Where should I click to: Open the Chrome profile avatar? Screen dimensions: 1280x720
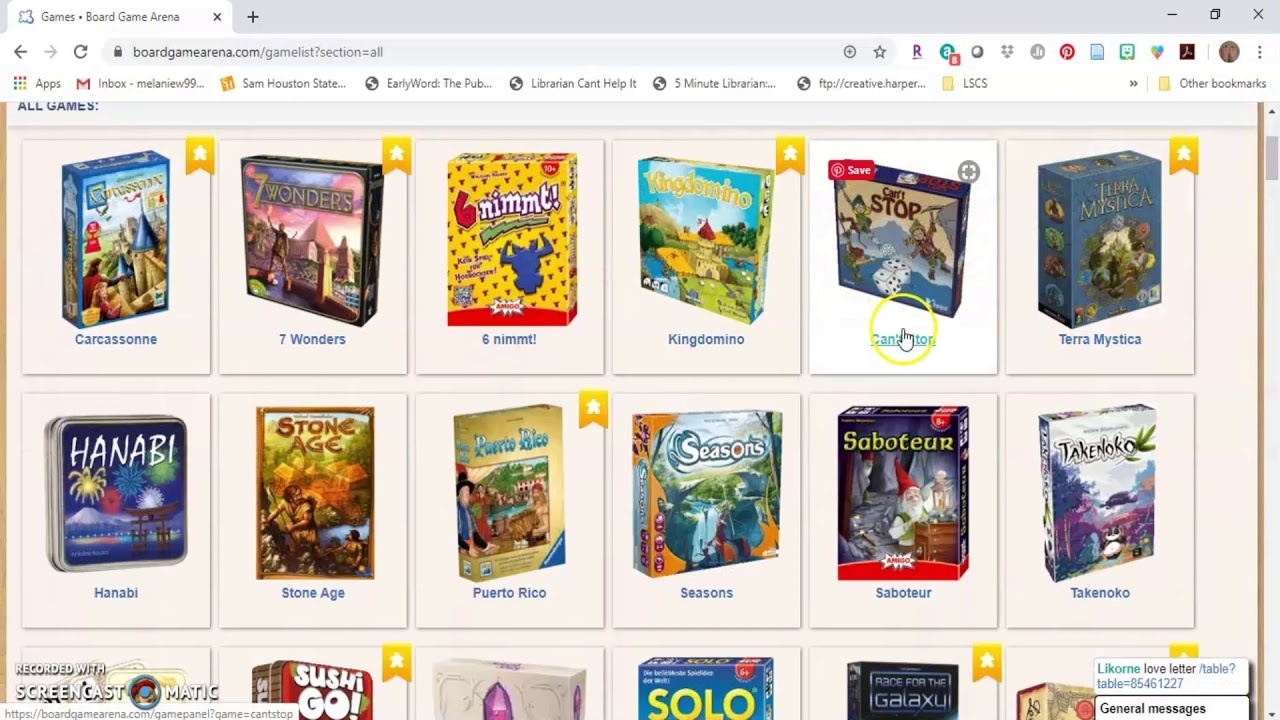(x=1229, y=52)
